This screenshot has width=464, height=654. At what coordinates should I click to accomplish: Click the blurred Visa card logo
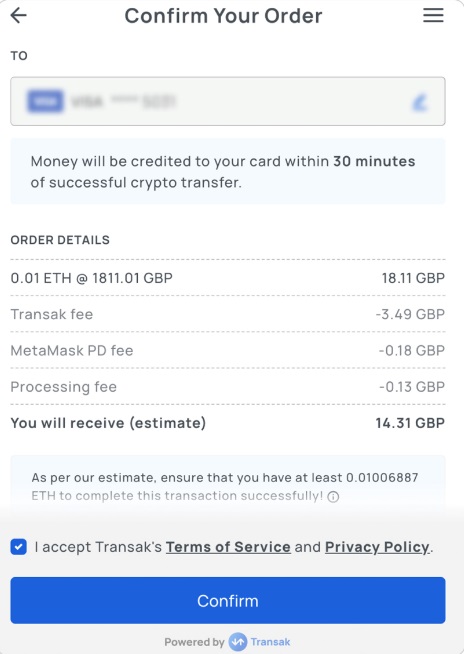[45, 101]
